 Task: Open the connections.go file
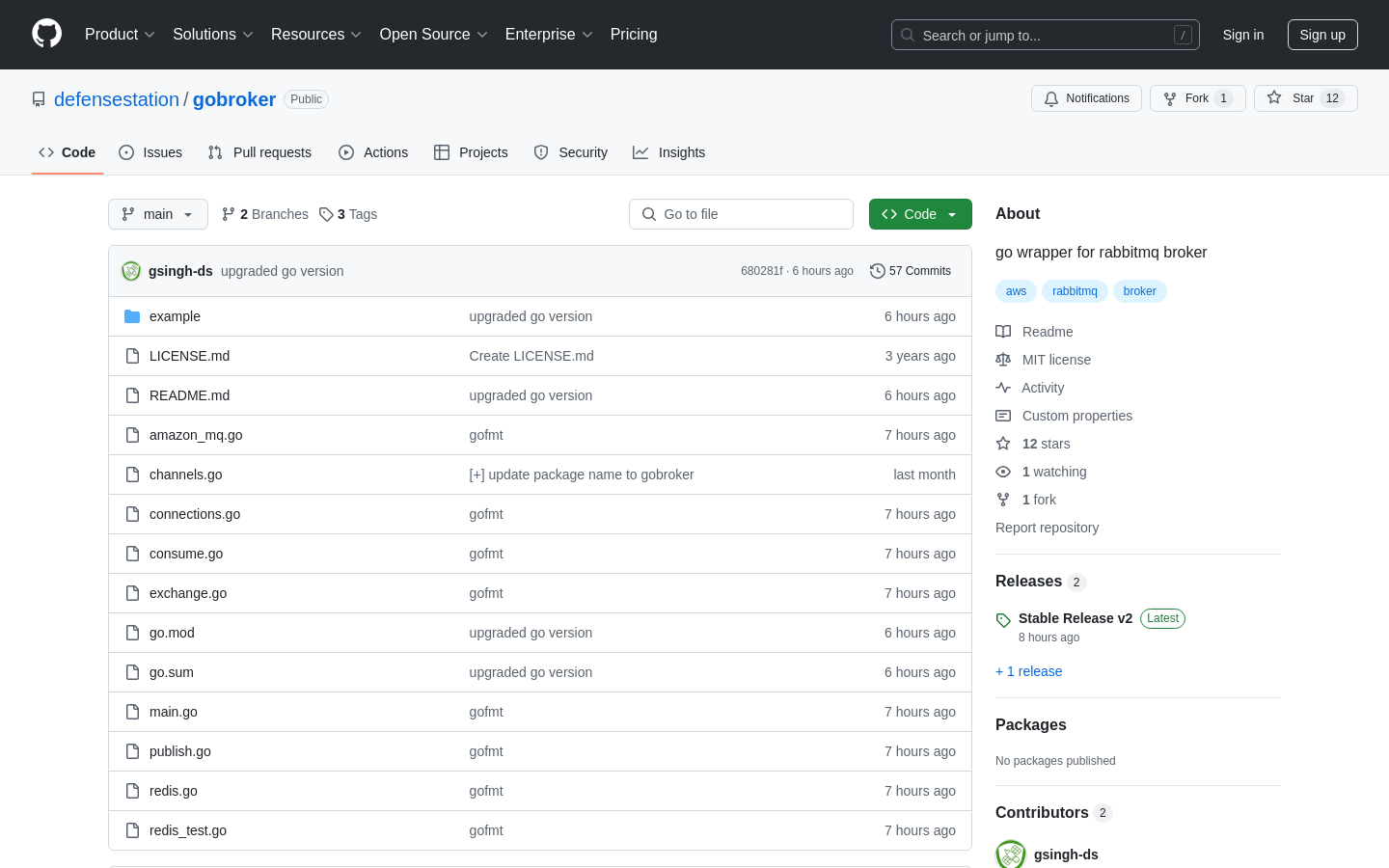point(195,514)
